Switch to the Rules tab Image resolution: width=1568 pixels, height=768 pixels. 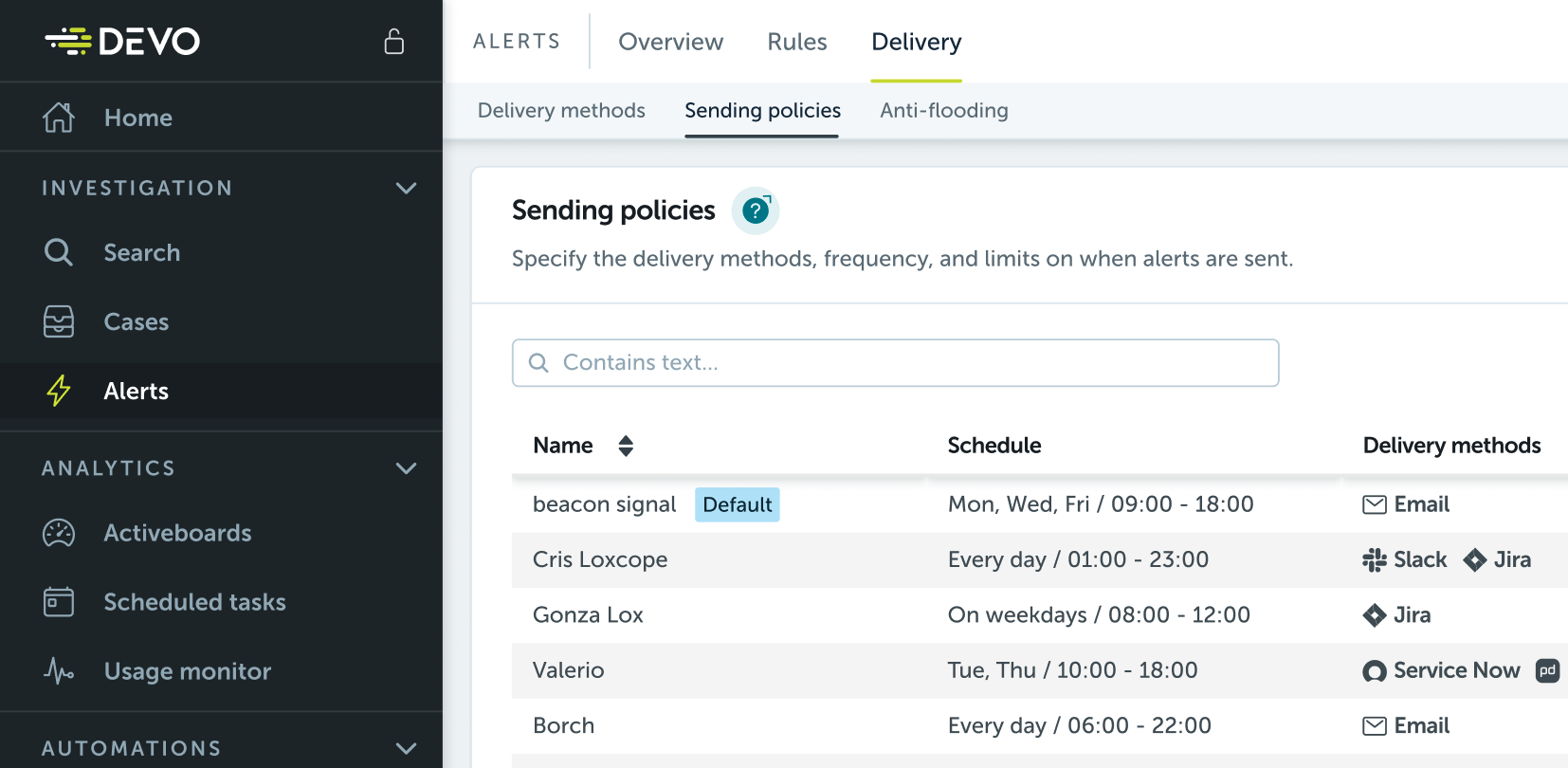click(796, 42)
